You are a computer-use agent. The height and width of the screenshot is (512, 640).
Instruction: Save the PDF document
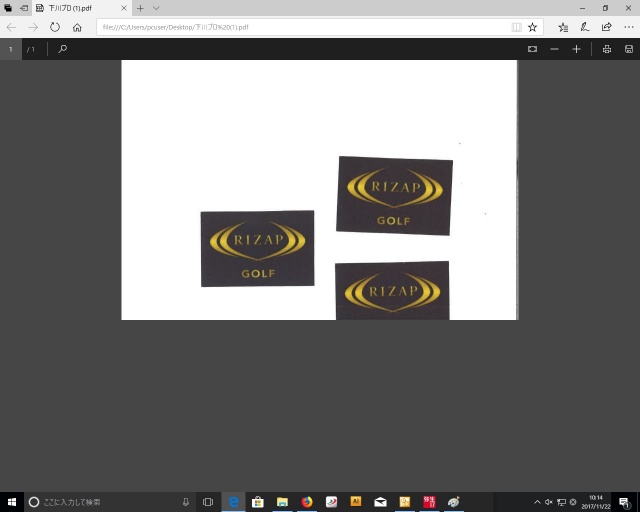629,49
